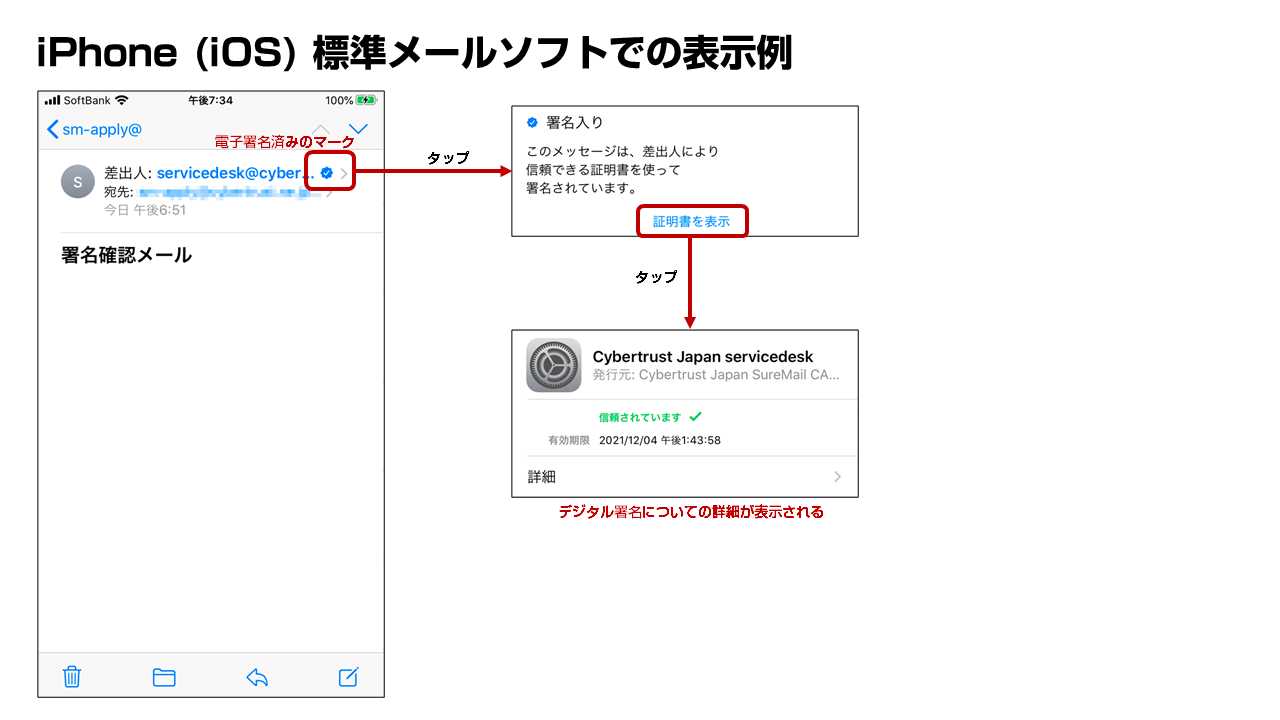Tap the compose new message icon
1280x720 pixels.
348,677
